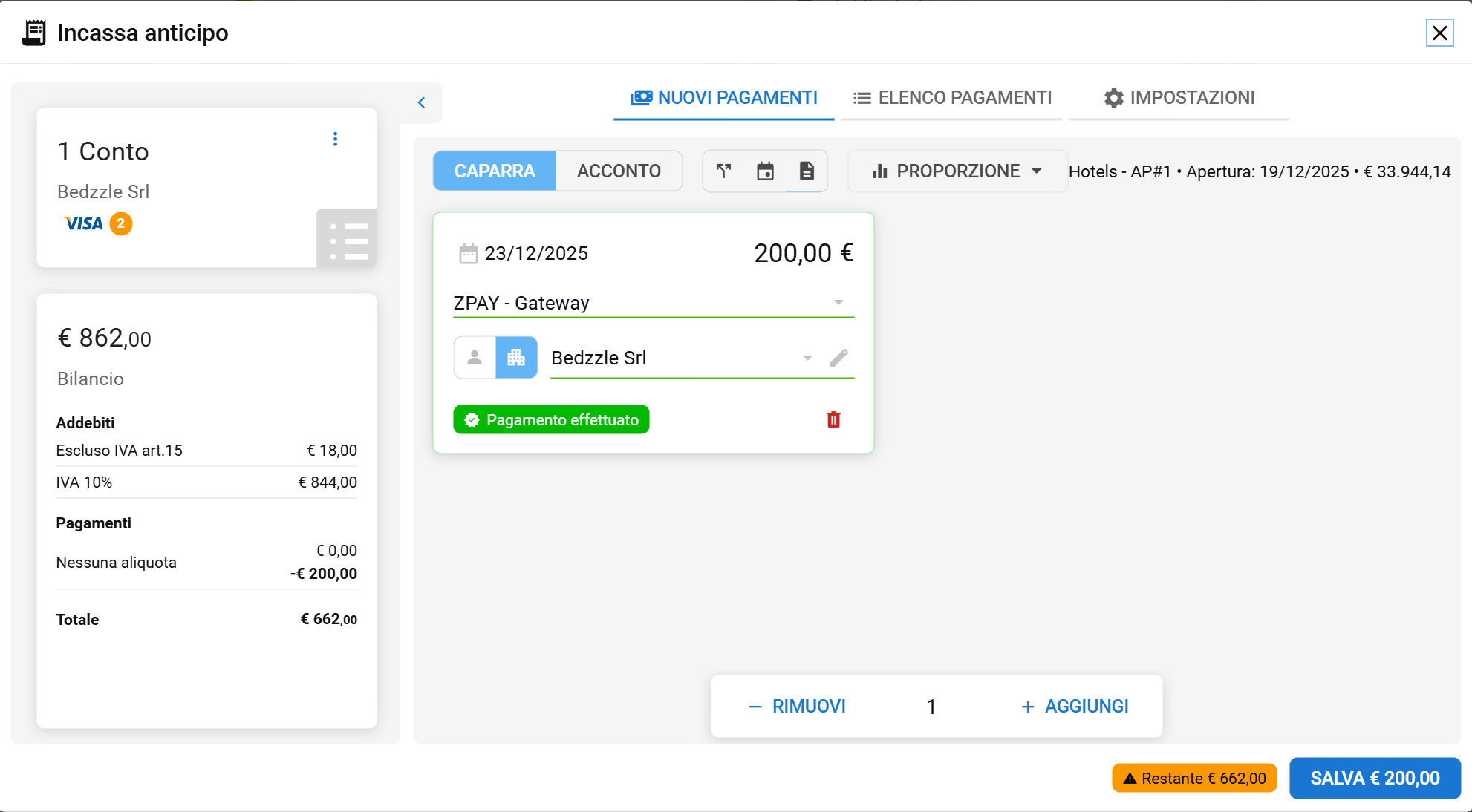Switch to ACCONTO payment type

click(x=619, y=171)
